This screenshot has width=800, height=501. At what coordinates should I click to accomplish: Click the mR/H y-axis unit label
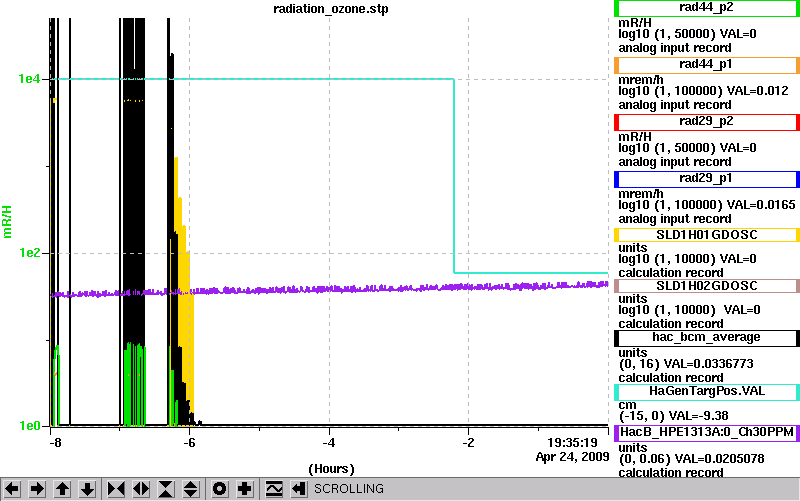7,221
